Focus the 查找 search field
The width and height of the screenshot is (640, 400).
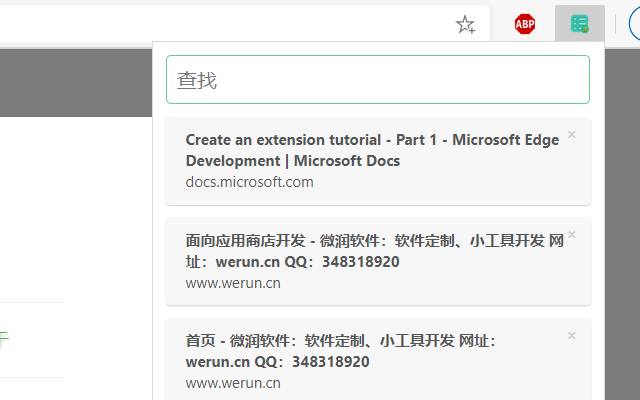377,80
